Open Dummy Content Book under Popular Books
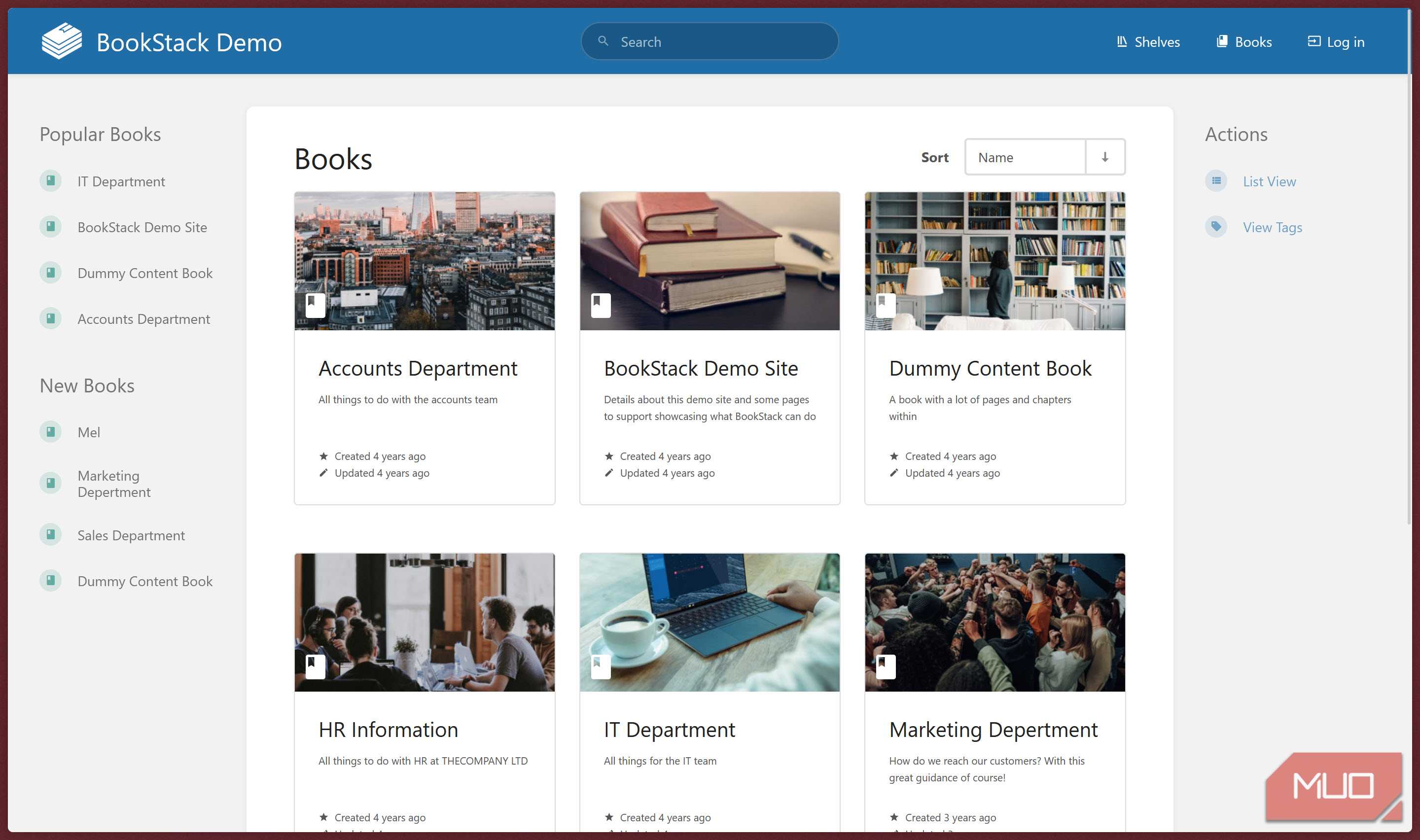 (x=145, y=274)
